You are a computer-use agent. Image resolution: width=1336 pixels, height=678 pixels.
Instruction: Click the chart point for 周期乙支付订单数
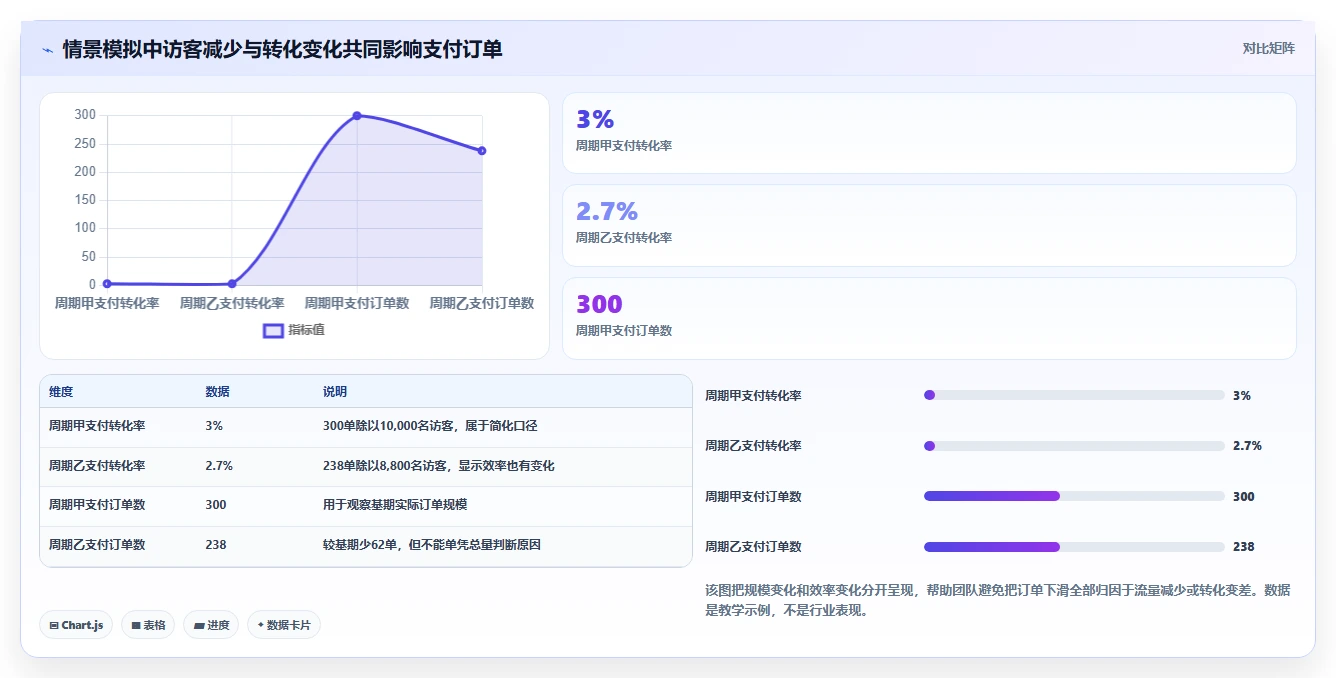(x=482, y=151)
